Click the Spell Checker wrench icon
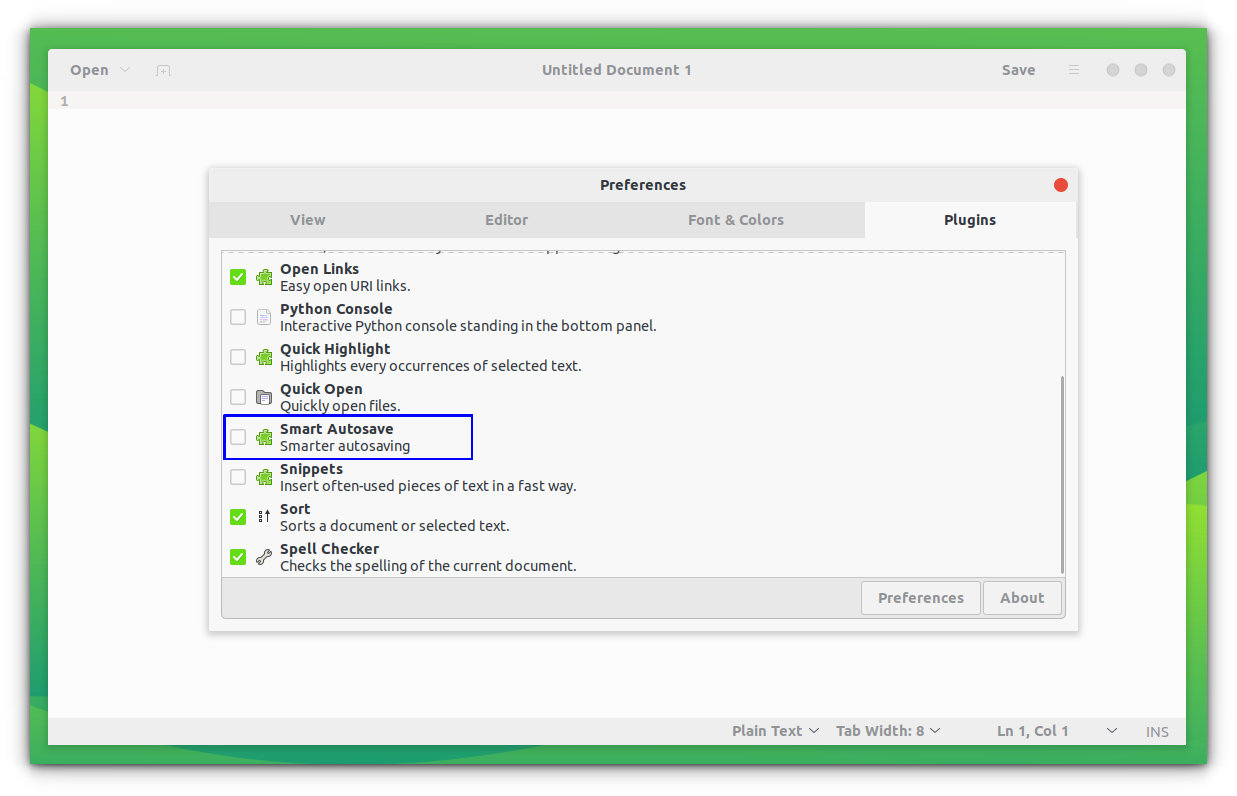Image resolution: width=1237 pixels, height=796 pixels. (x=263, y=557)
